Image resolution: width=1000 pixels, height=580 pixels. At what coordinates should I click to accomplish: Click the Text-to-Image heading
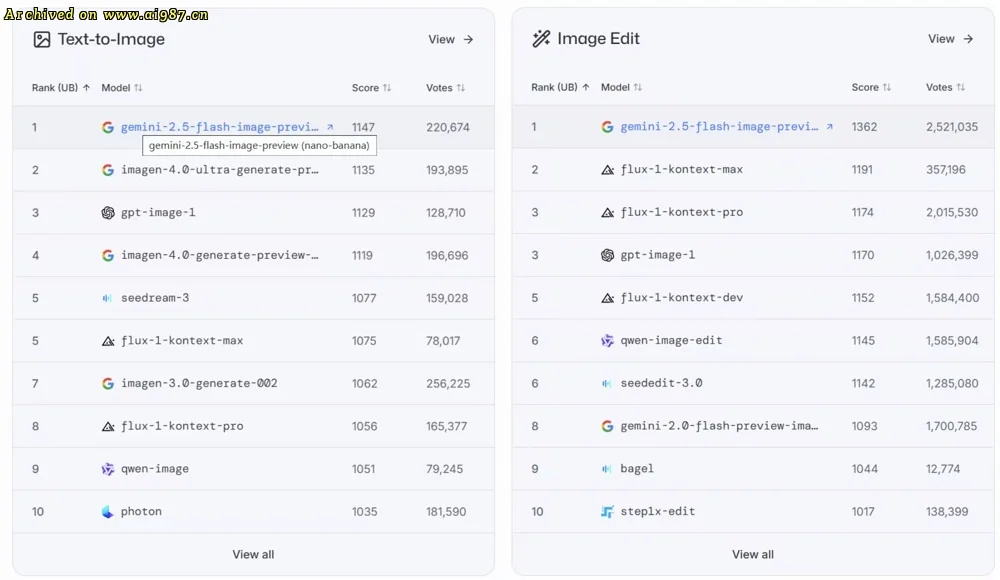(111, 40)
